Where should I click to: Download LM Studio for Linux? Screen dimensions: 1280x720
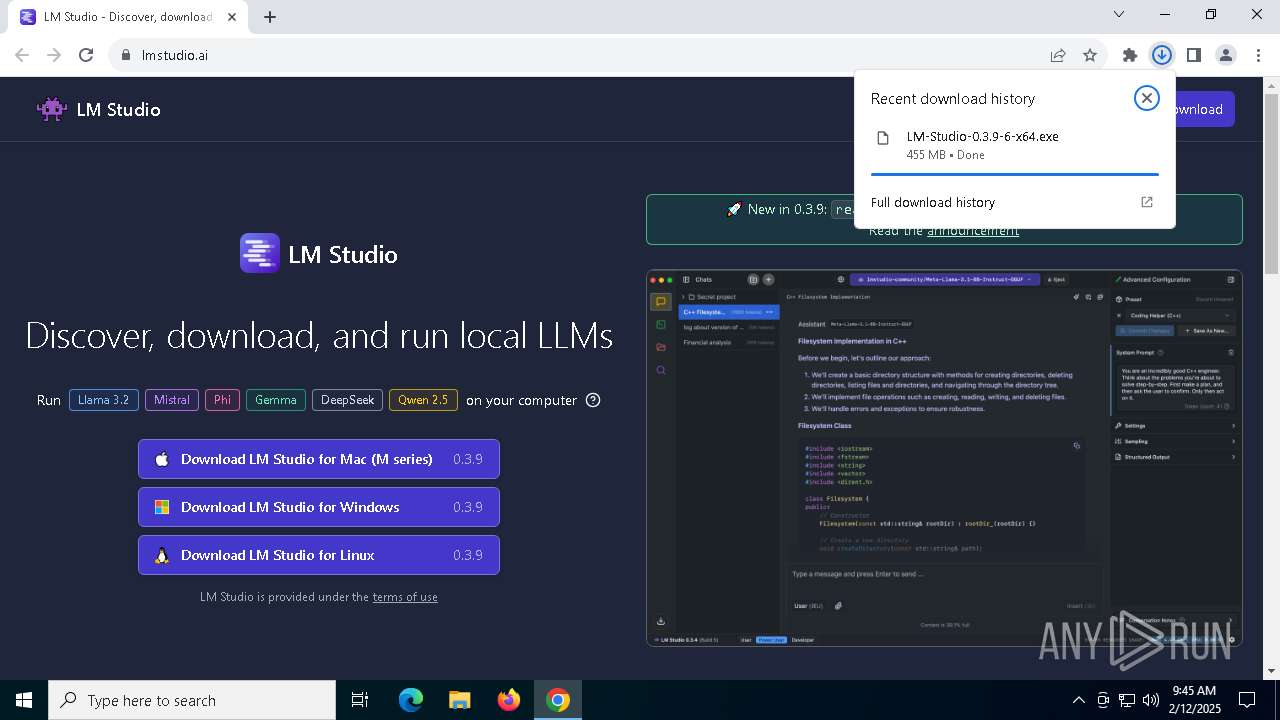pos(319,555)
